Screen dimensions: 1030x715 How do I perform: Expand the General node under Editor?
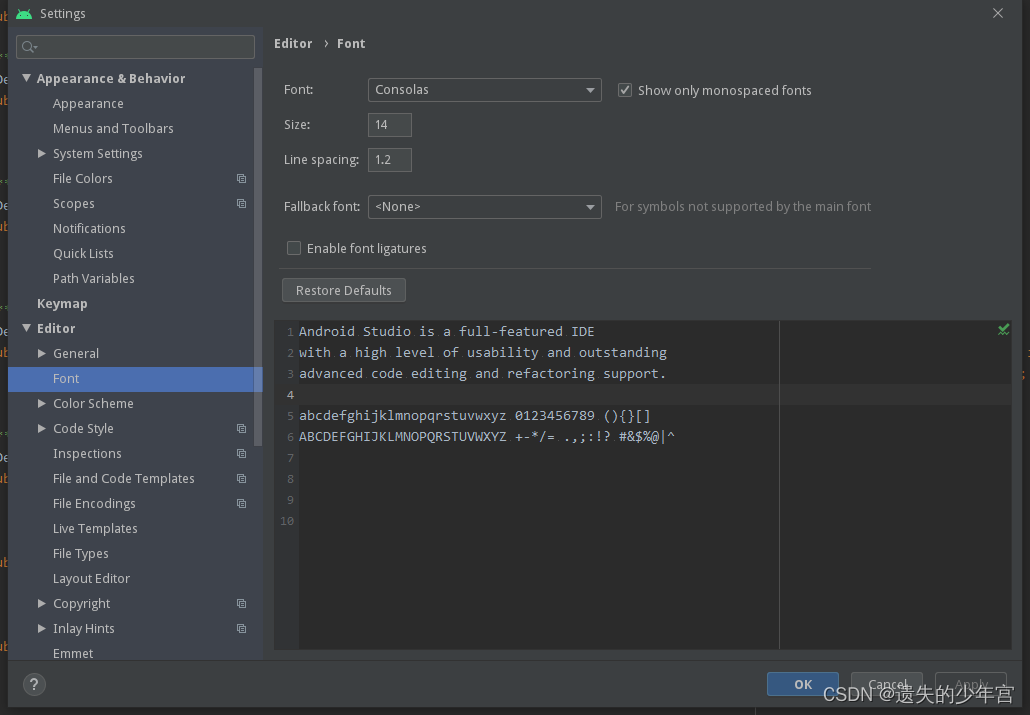(x=42, y=353)
